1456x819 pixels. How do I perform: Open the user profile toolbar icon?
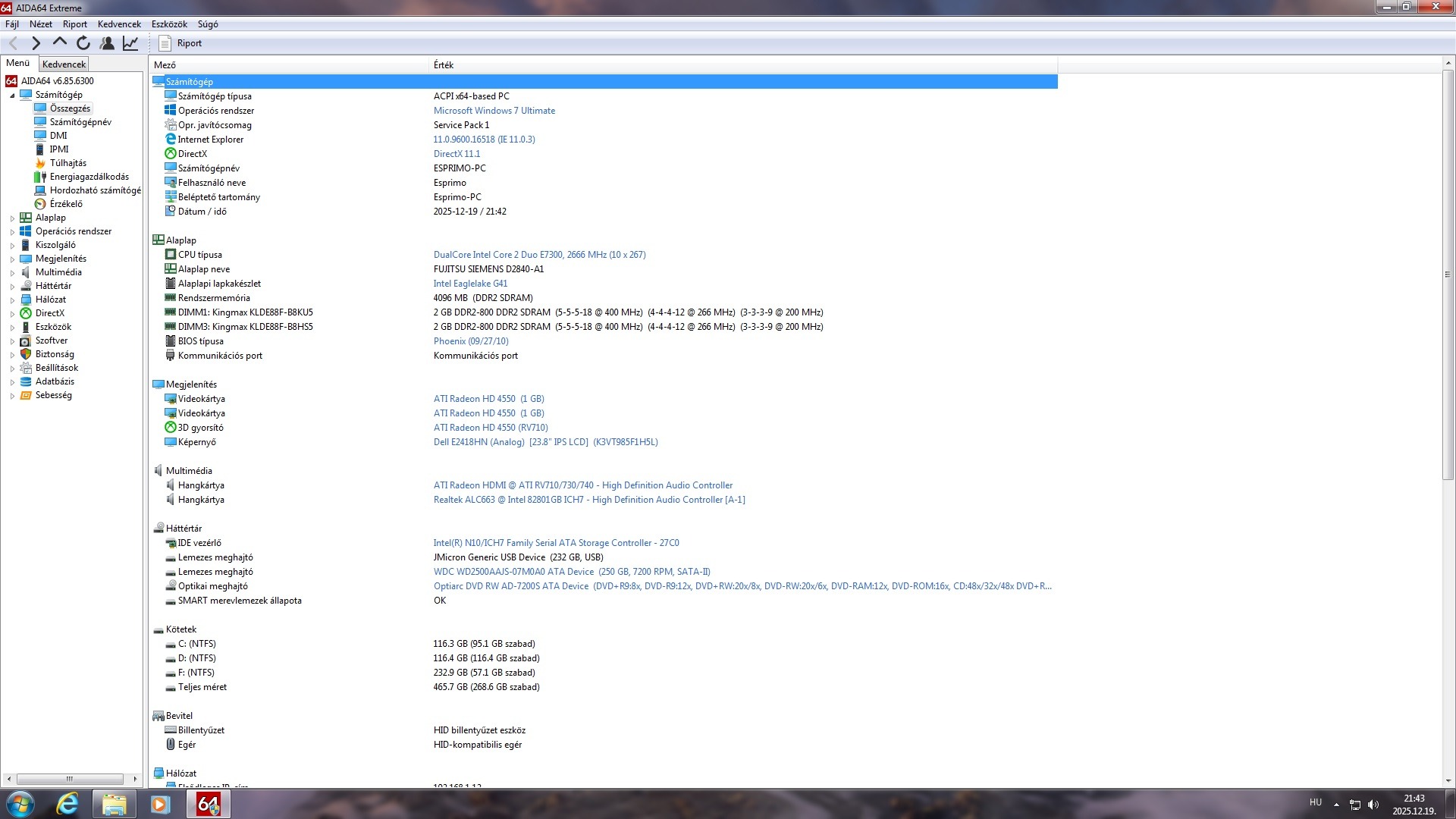click(107, 43)
